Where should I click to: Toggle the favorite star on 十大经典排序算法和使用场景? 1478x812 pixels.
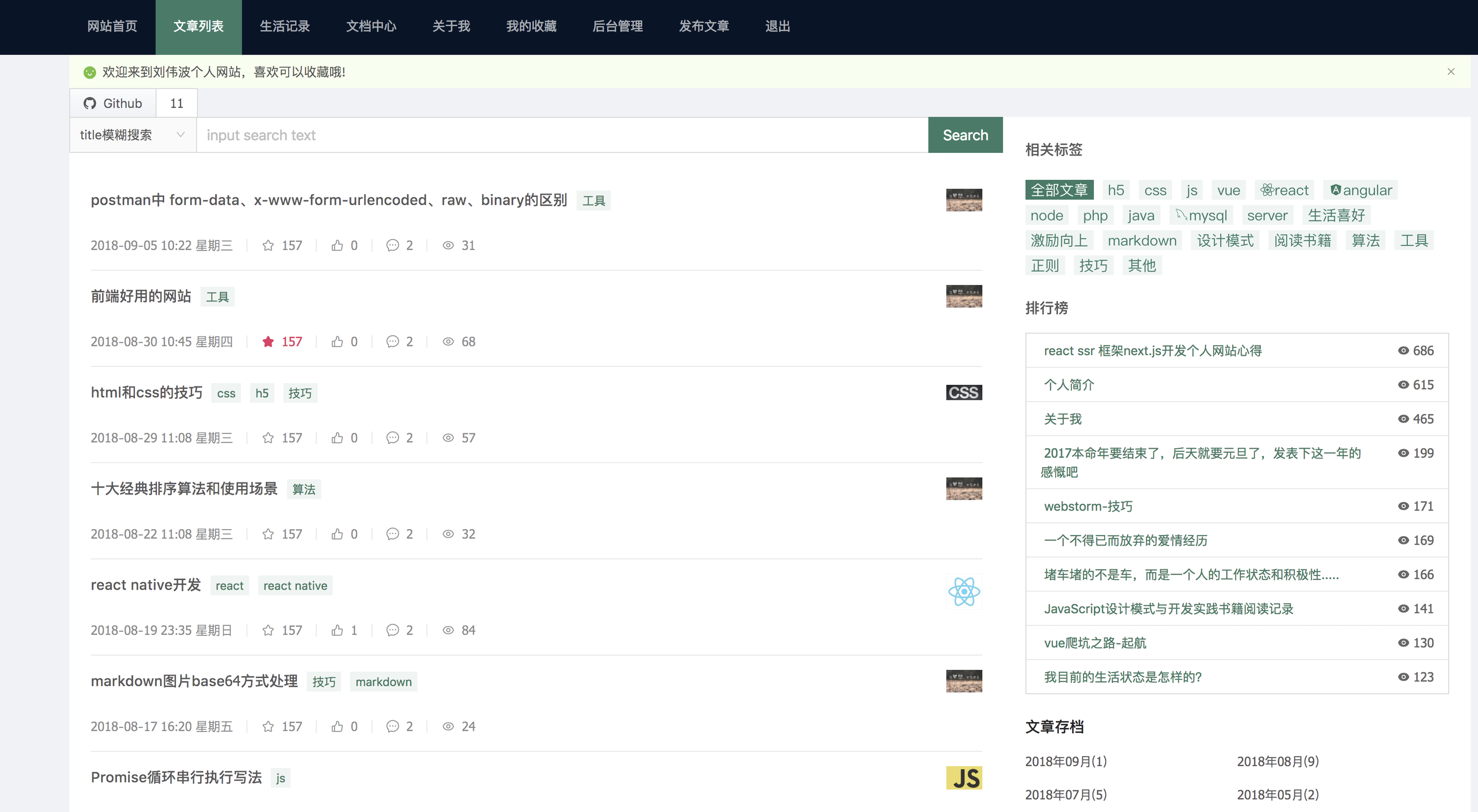click(x=268, y=534)
